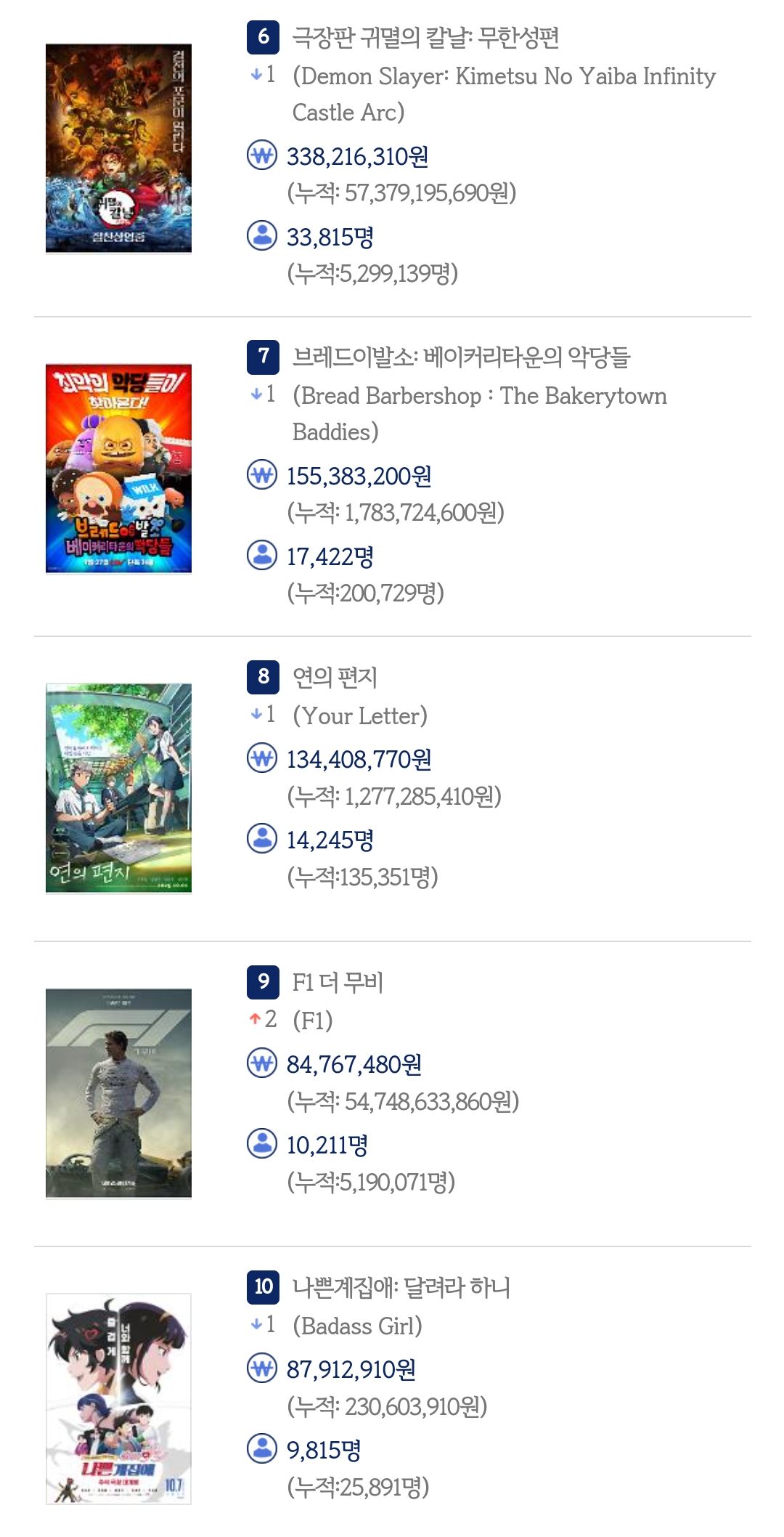Open the Bread Barbershop movie poster

tap(118, 469)
